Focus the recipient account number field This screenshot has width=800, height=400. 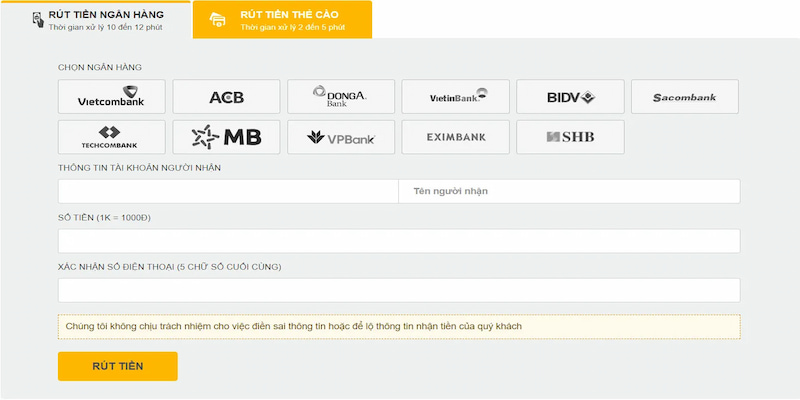pyautogui.click(x=228, y=191)
